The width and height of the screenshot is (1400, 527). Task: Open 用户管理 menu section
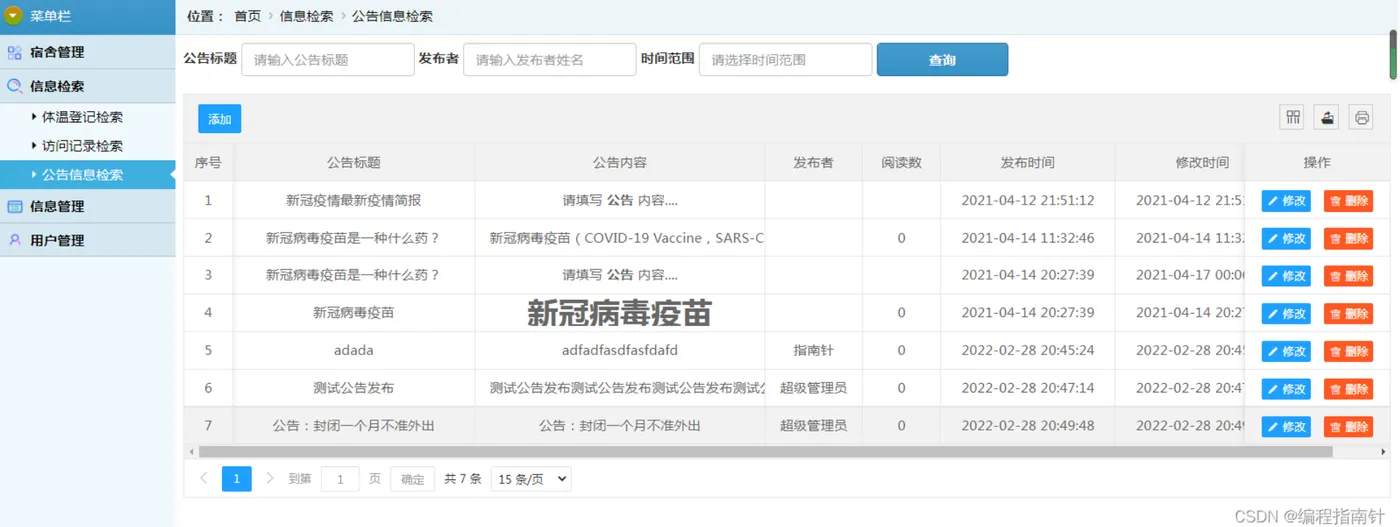[x=88, y=240]
